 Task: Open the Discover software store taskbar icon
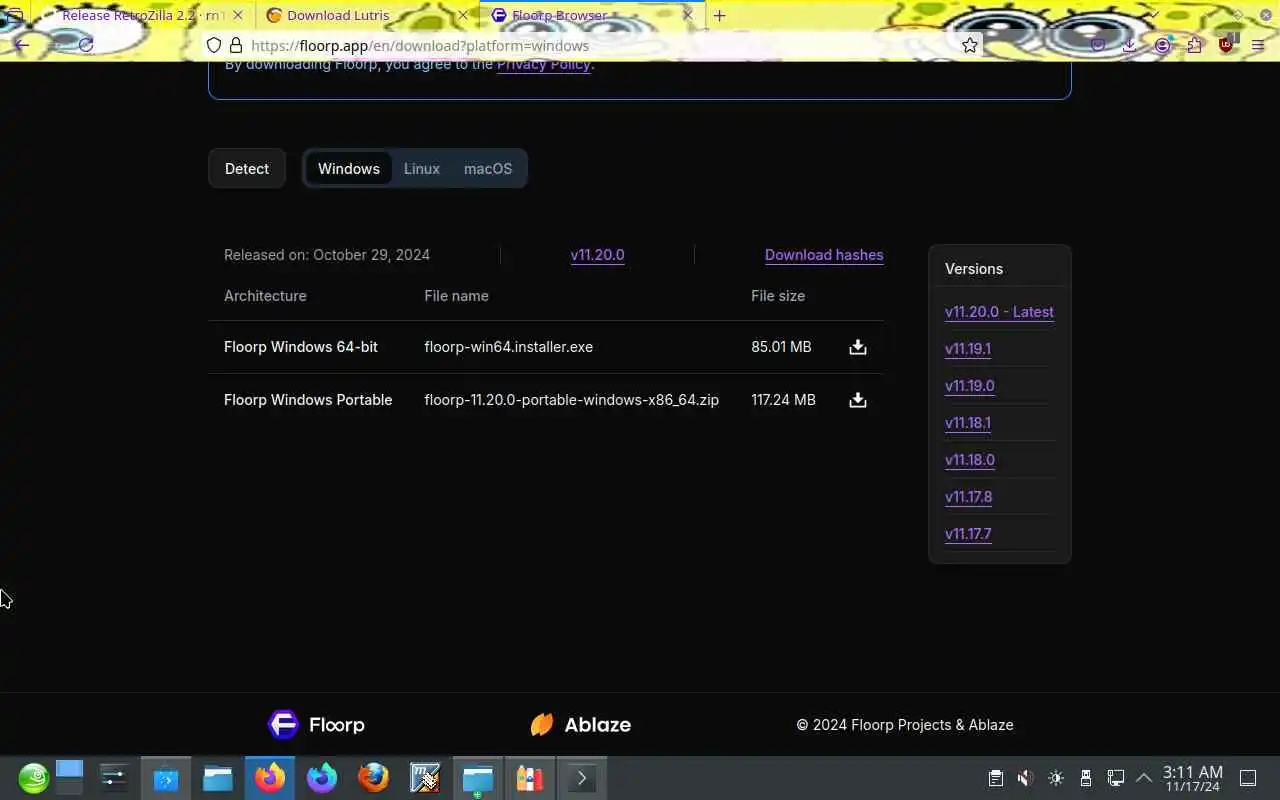pyautogui.click(x=166, y=778)
